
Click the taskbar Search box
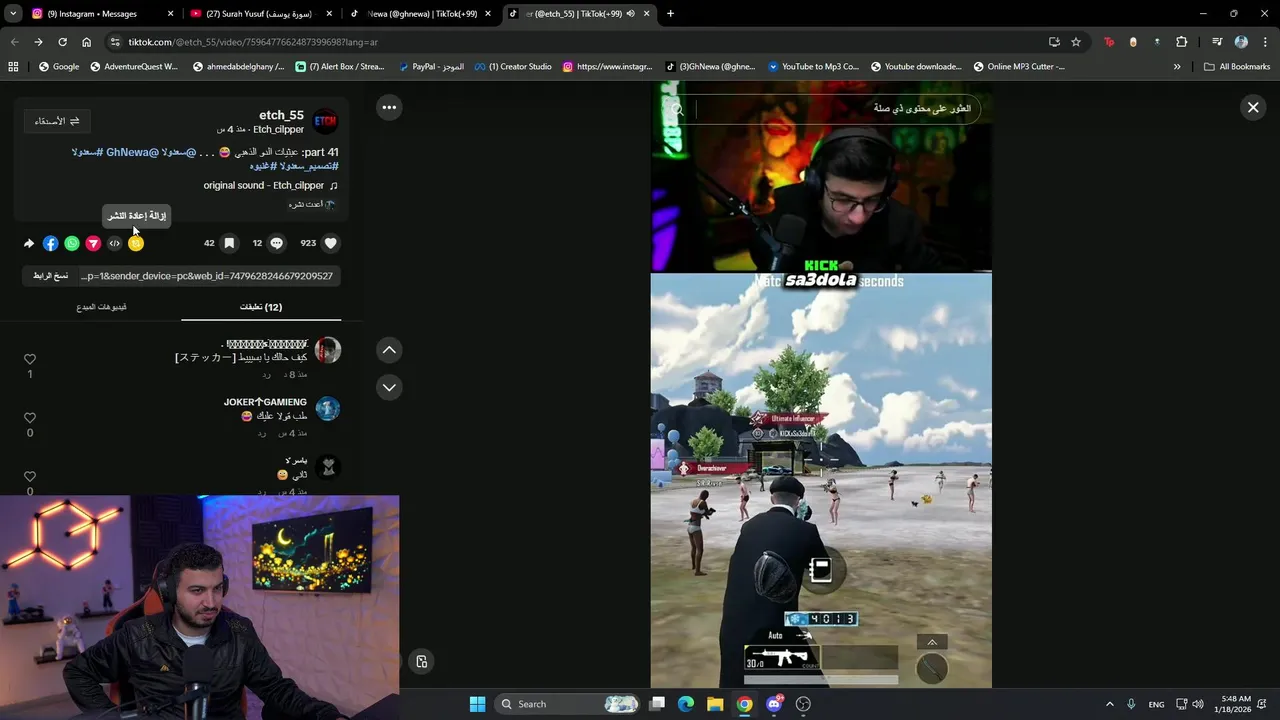pyautogui.click(x=567, y=704)
